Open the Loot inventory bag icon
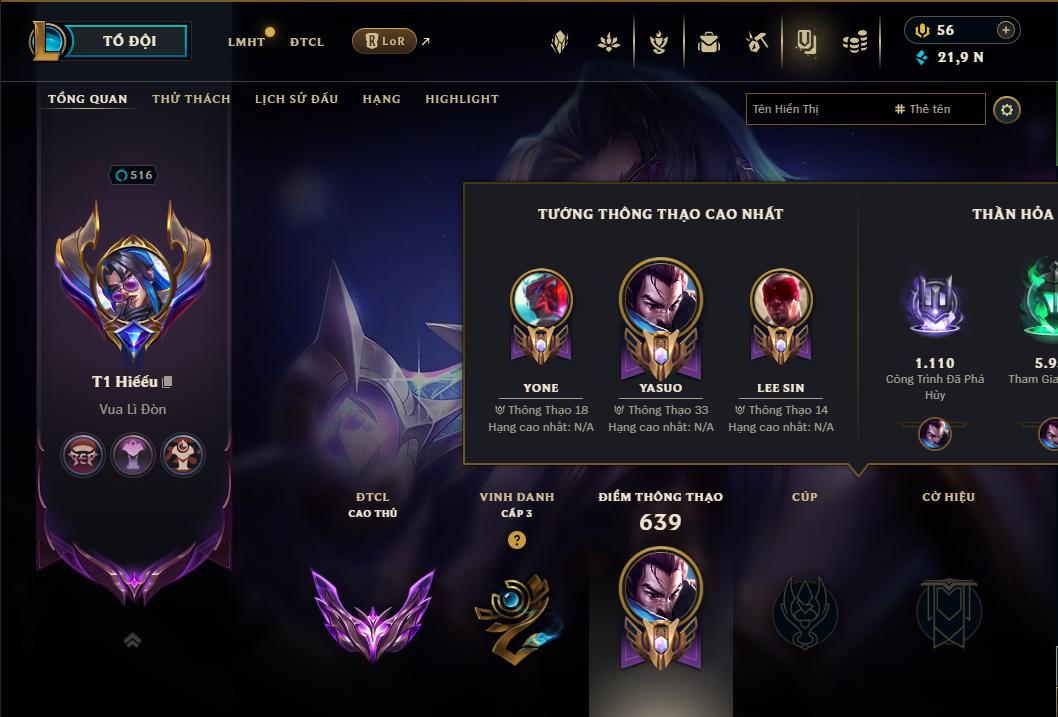Viewport: 1058px width, 717px height. (708, 42)
